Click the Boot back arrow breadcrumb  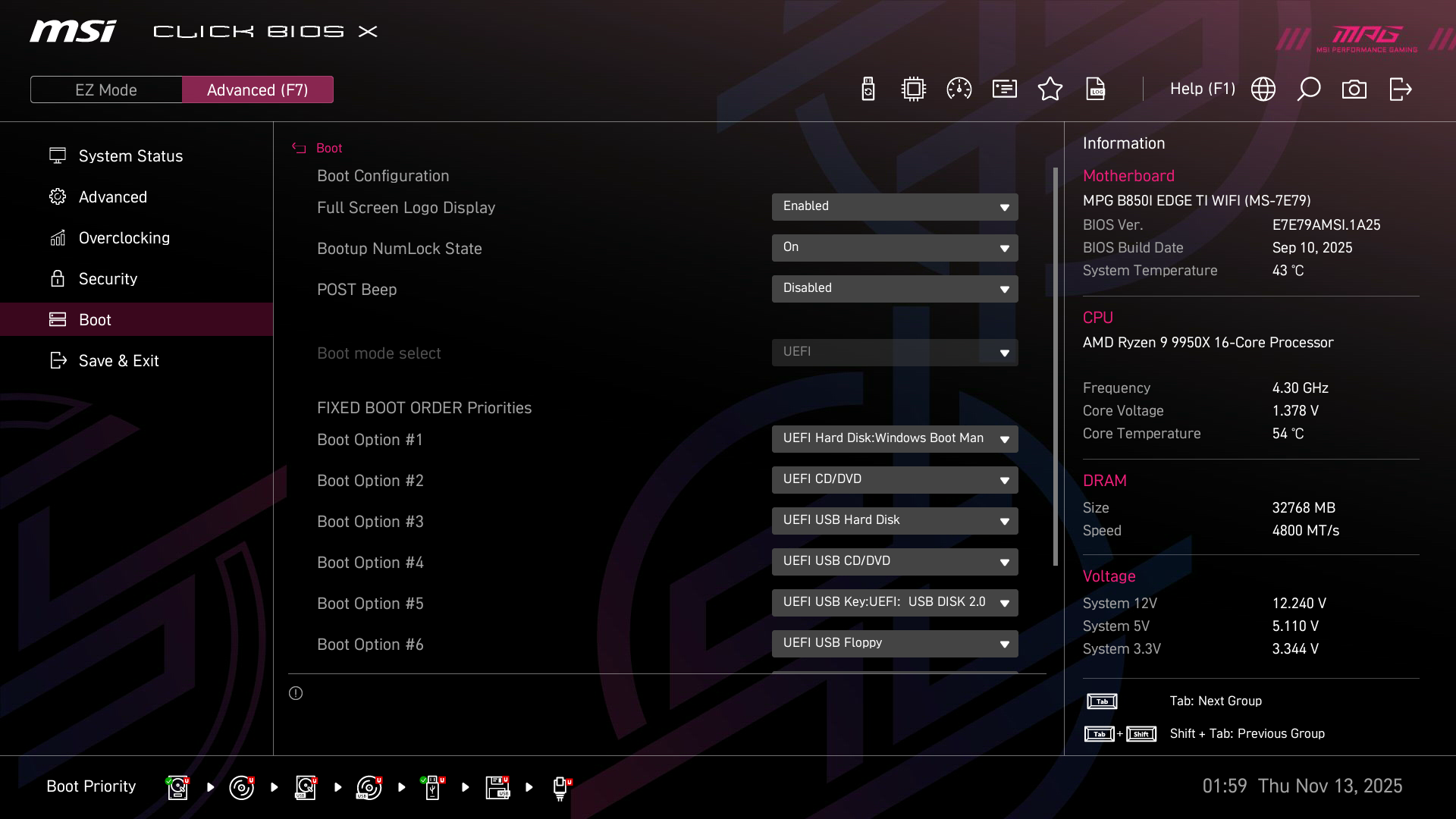coord(300,149)
